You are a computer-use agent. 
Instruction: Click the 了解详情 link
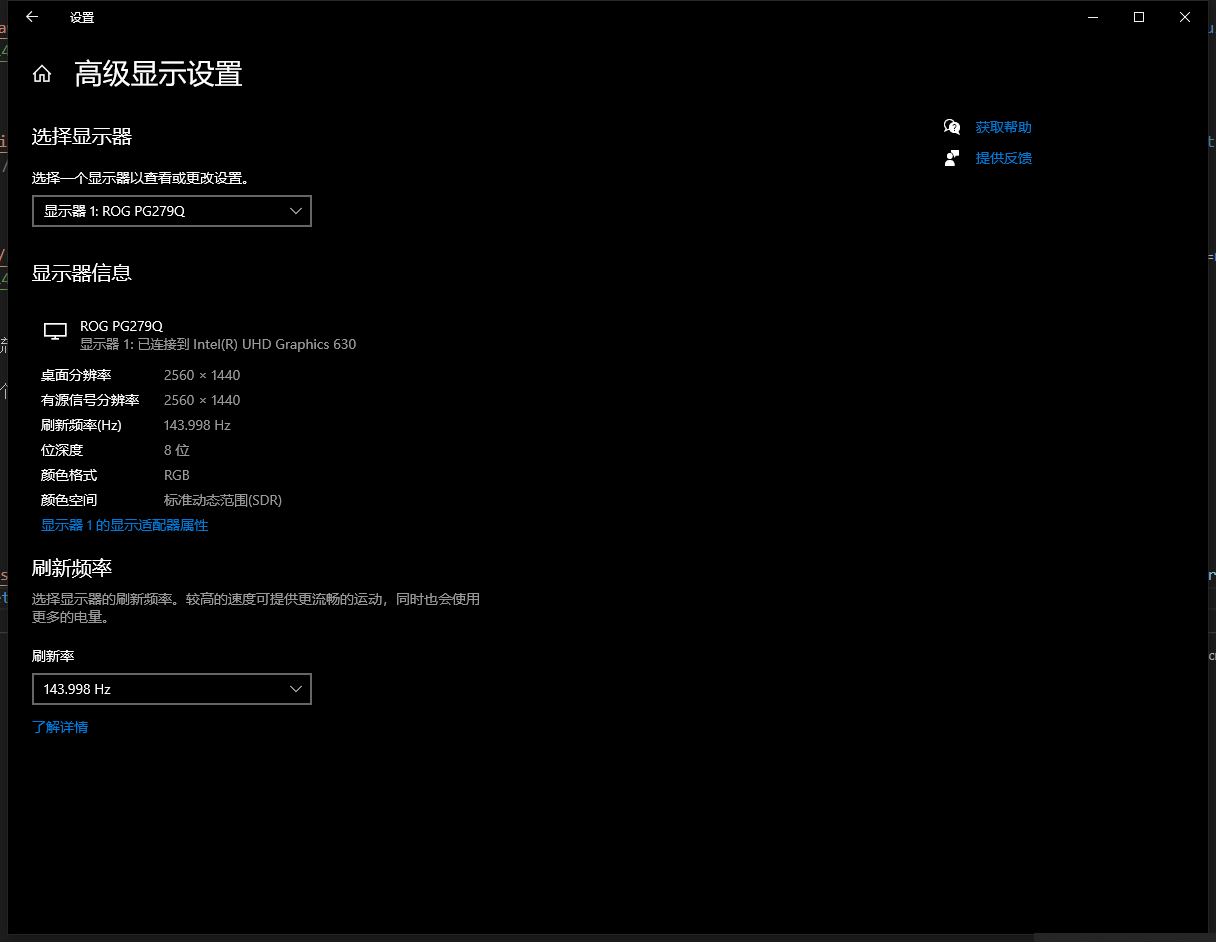click(x=60, y=727)
